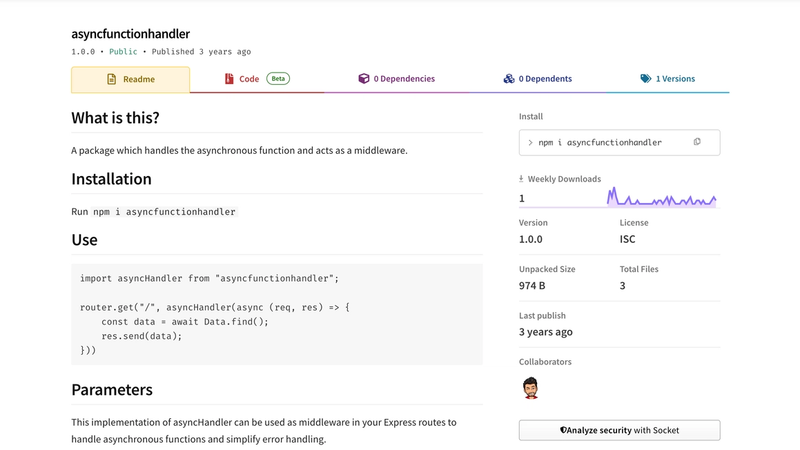Click the 'await Data.find()' code line

coord(185,321)
